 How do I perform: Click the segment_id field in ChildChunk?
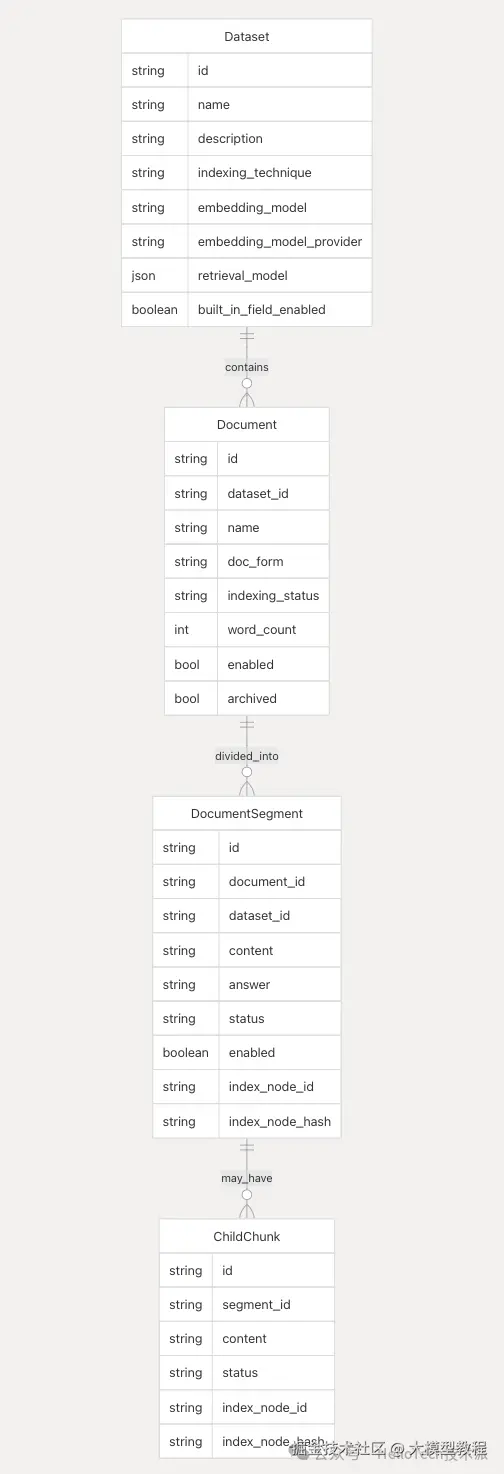coord(247,1304)
